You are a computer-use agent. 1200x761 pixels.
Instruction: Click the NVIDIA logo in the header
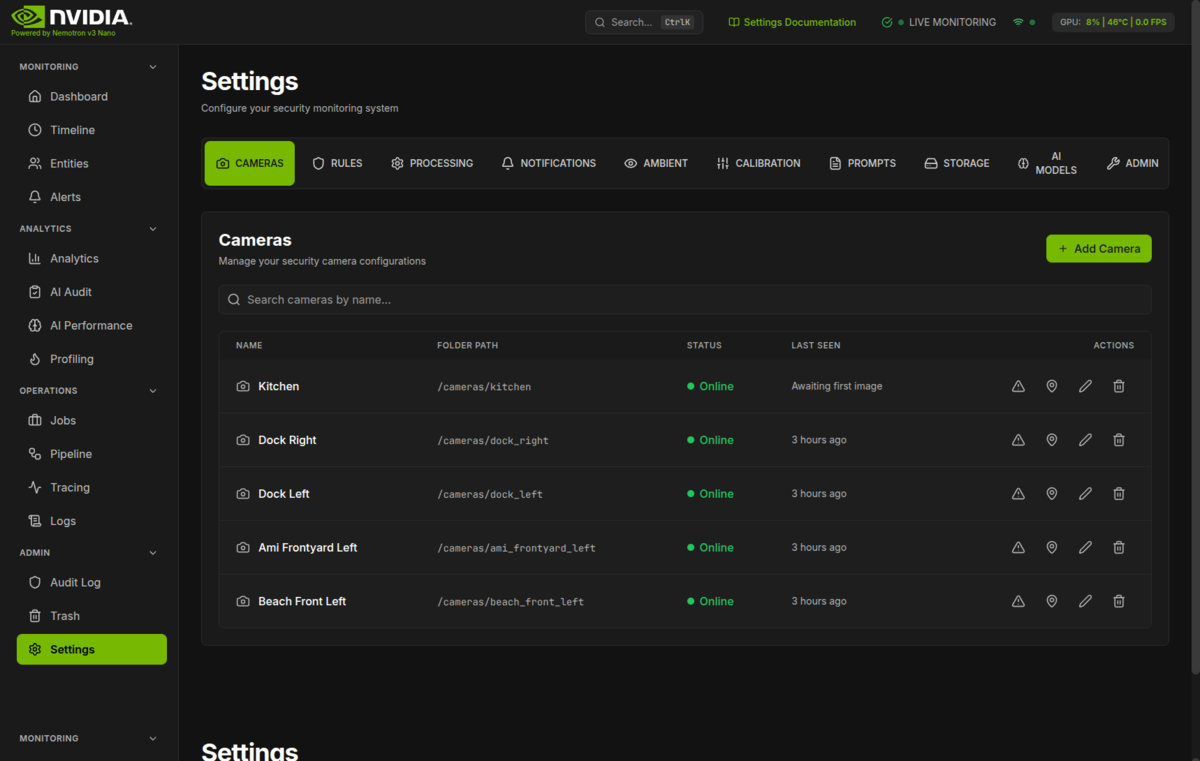(x=70, y=17)
